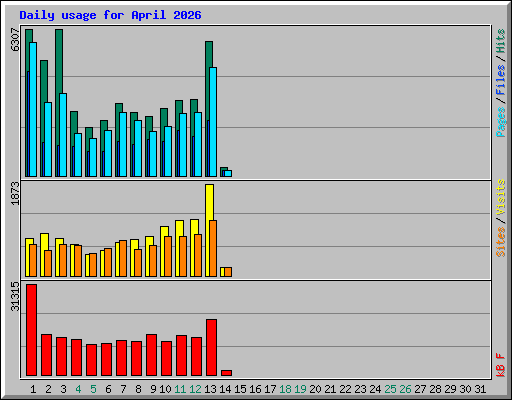Click the red KB bar for day 5

pos(91,360)
